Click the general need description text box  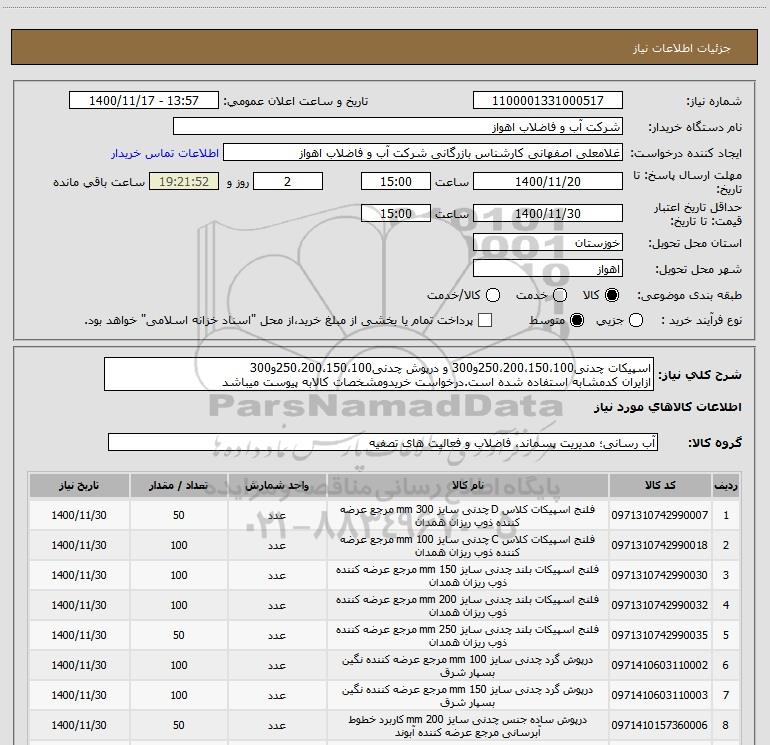click(379, 374)
